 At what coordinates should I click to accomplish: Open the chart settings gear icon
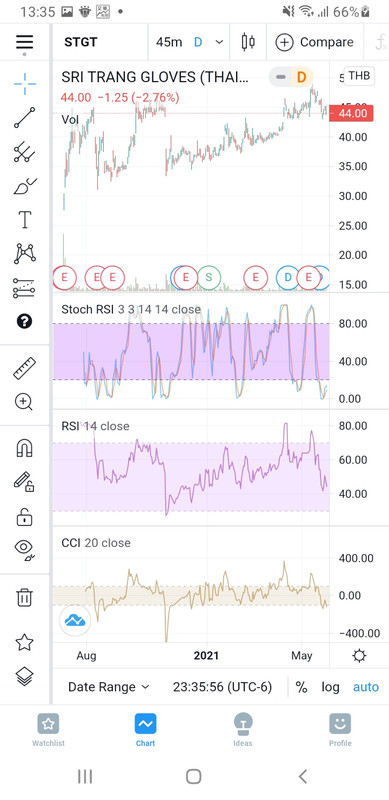pos(359,656)
